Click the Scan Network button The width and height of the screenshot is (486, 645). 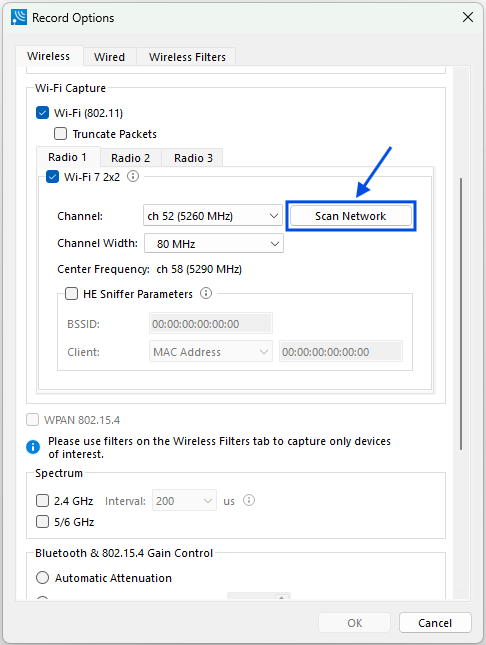351,216
